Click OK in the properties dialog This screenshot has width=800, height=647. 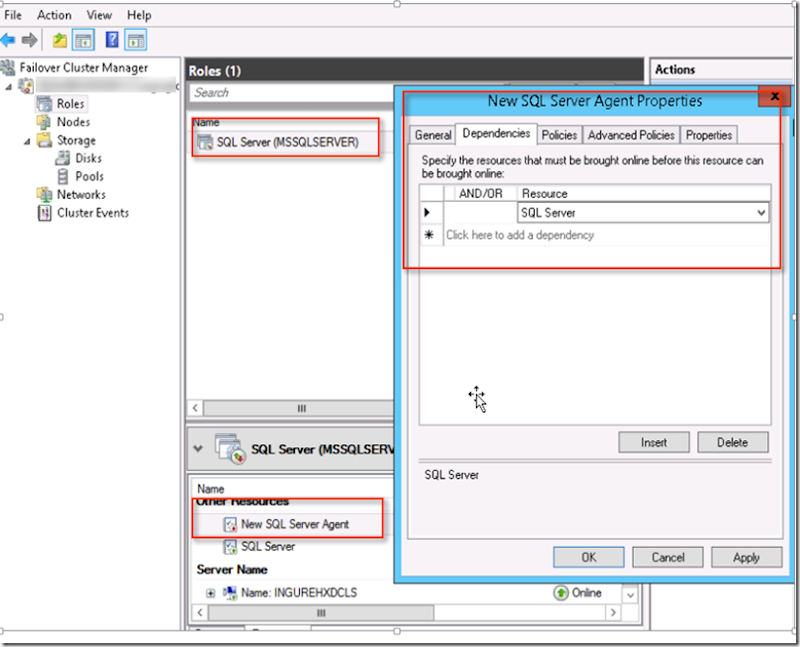(588, 557)
